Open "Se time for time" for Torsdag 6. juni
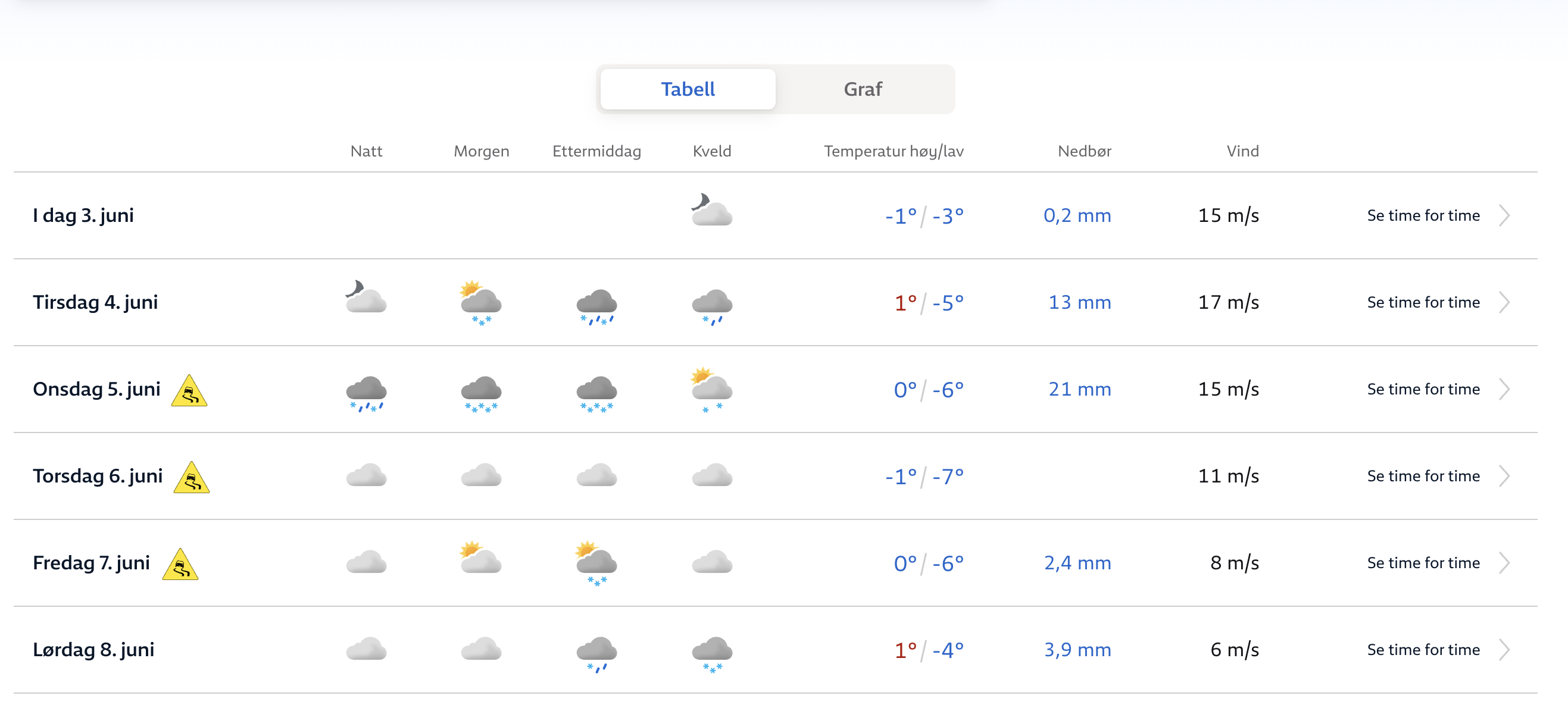Screen dimensions: 1568x702 1423,477
